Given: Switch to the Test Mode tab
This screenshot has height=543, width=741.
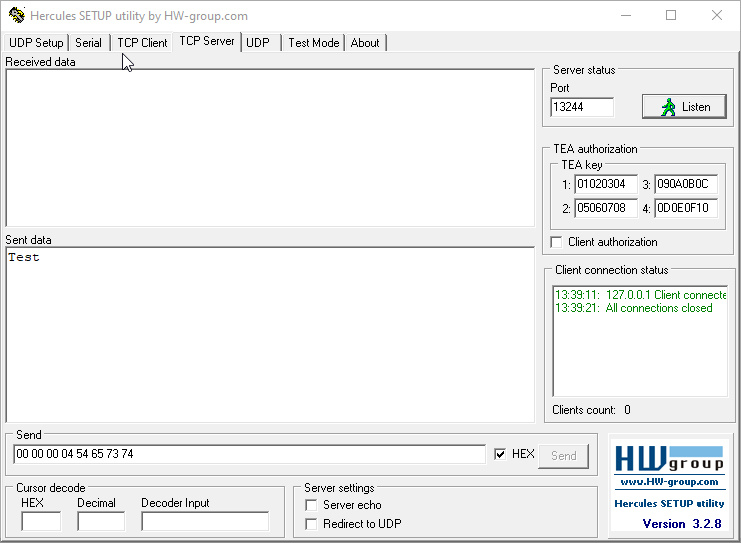Looking at the screenshot, I should [314, 43].
